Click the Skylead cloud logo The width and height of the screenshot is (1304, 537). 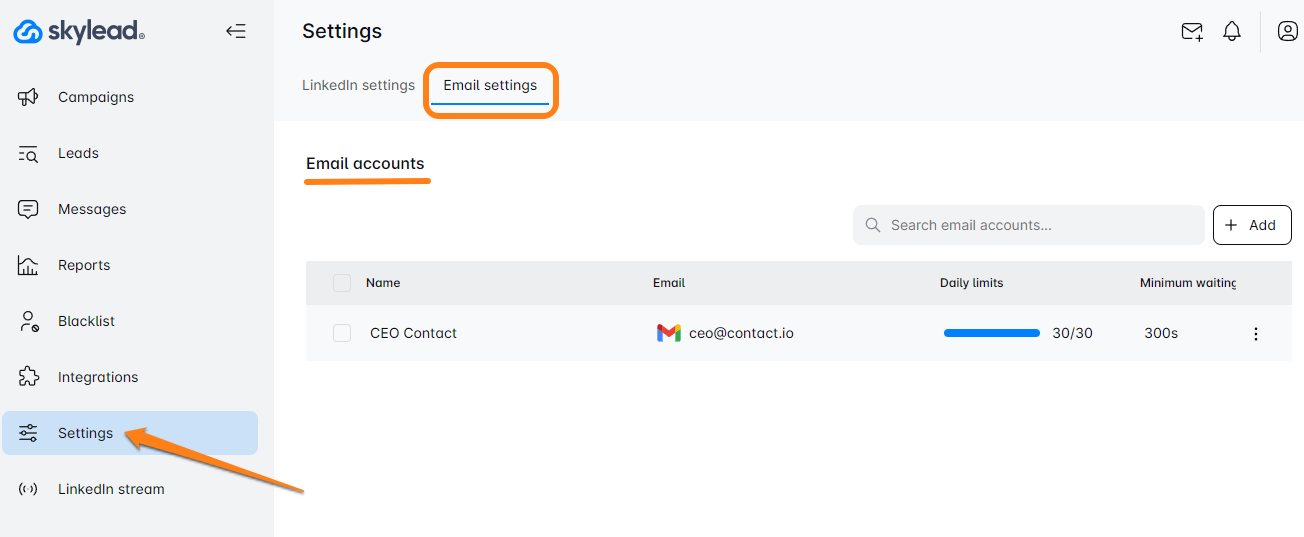28,32
